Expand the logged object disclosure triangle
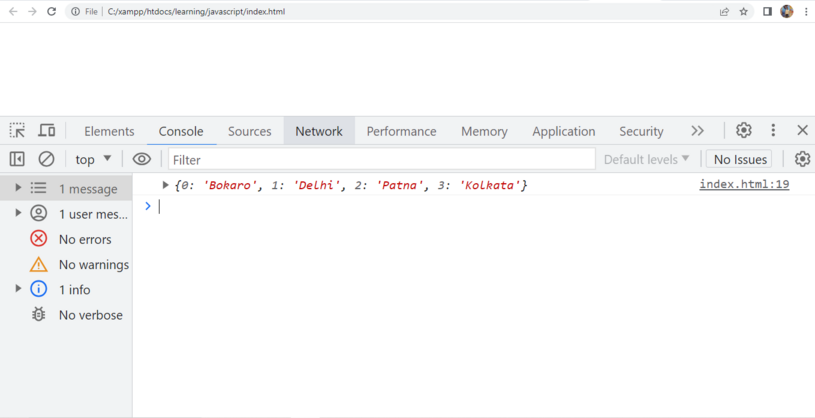The height and width of the screenshot is (418, 815). (165, 185)
